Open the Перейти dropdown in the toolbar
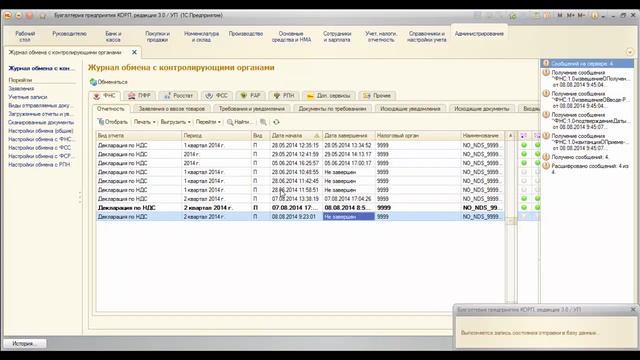The height and width of the screenshot is (360, 640). [208, 122]
